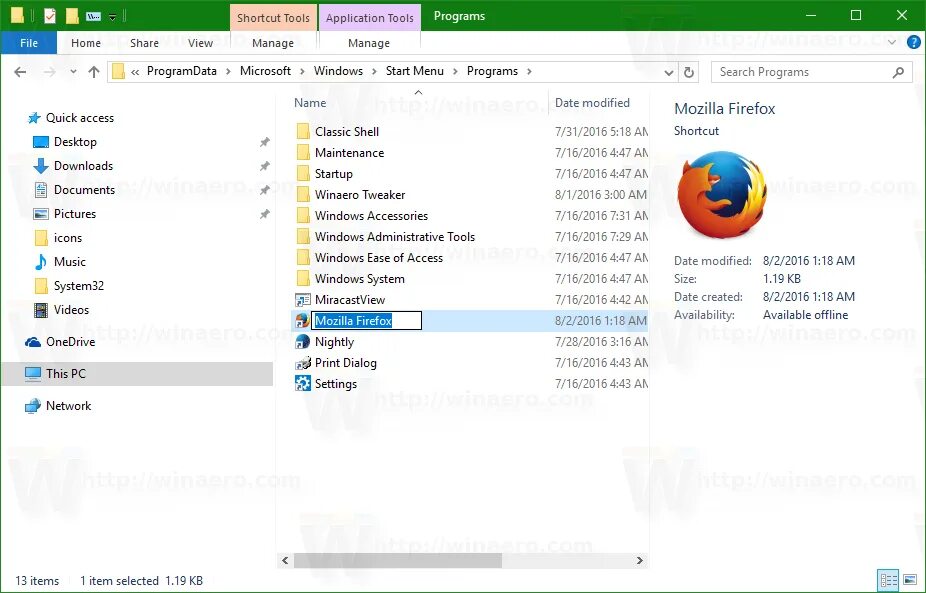926x593 pixels.
Task: Open the Customize Quick Access Toolbar dropdown
Action: [113, 17]
